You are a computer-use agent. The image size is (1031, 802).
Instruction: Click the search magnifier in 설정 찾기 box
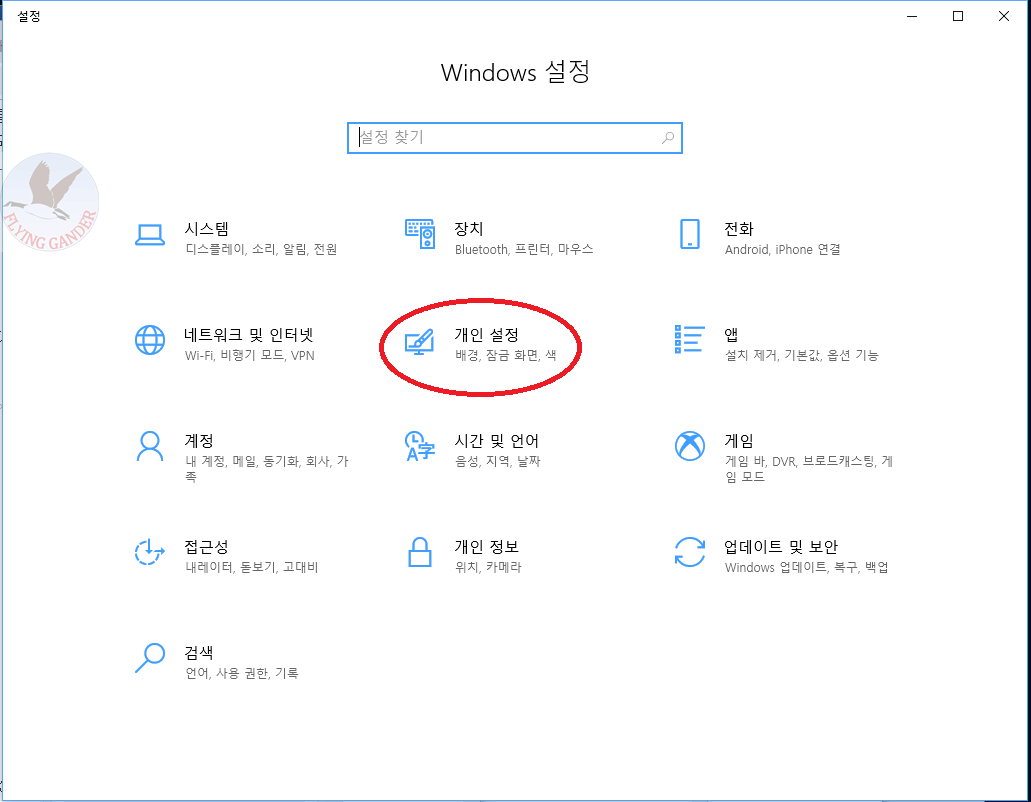668,138
